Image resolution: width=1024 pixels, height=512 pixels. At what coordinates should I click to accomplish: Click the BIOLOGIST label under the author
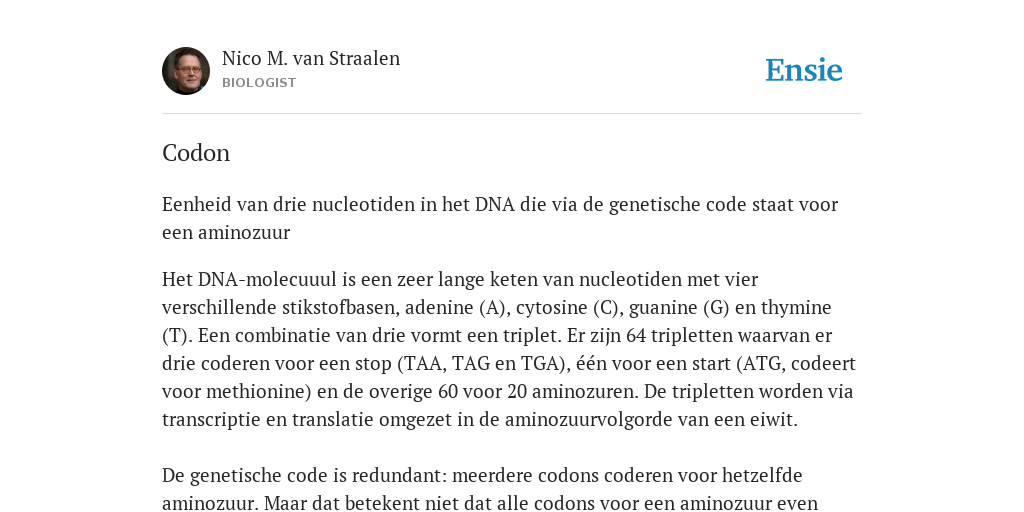pyautogui.click(x=259, y=83)
